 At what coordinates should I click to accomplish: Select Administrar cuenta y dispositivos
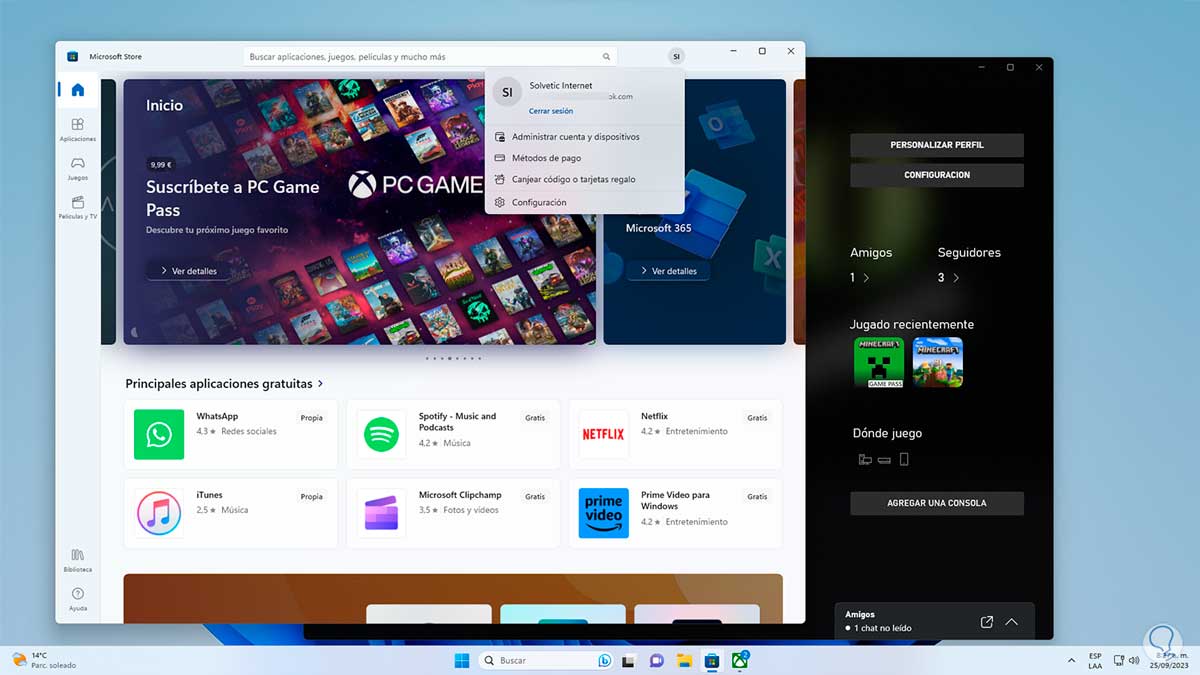(x=584, y=137)
